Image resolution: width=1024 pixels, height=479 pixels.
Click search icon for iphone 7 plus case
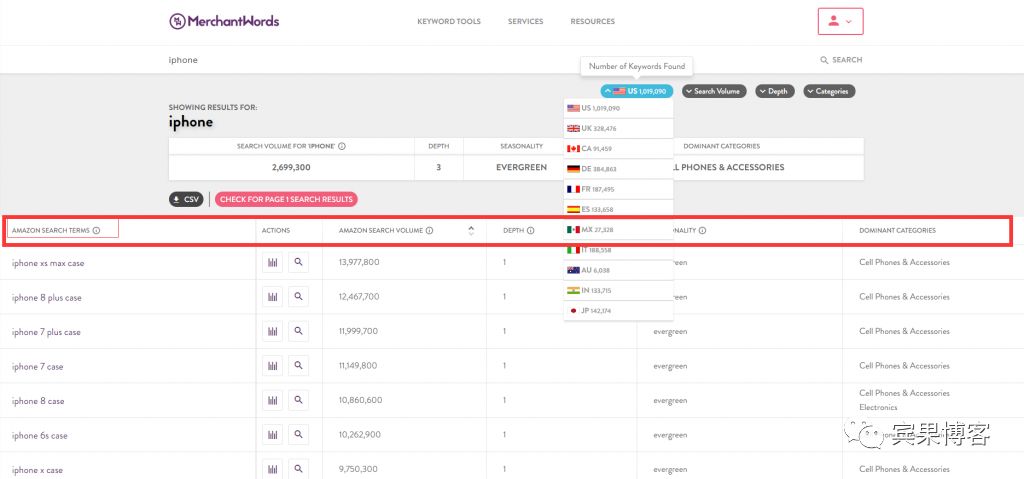(x=298, y=331)
